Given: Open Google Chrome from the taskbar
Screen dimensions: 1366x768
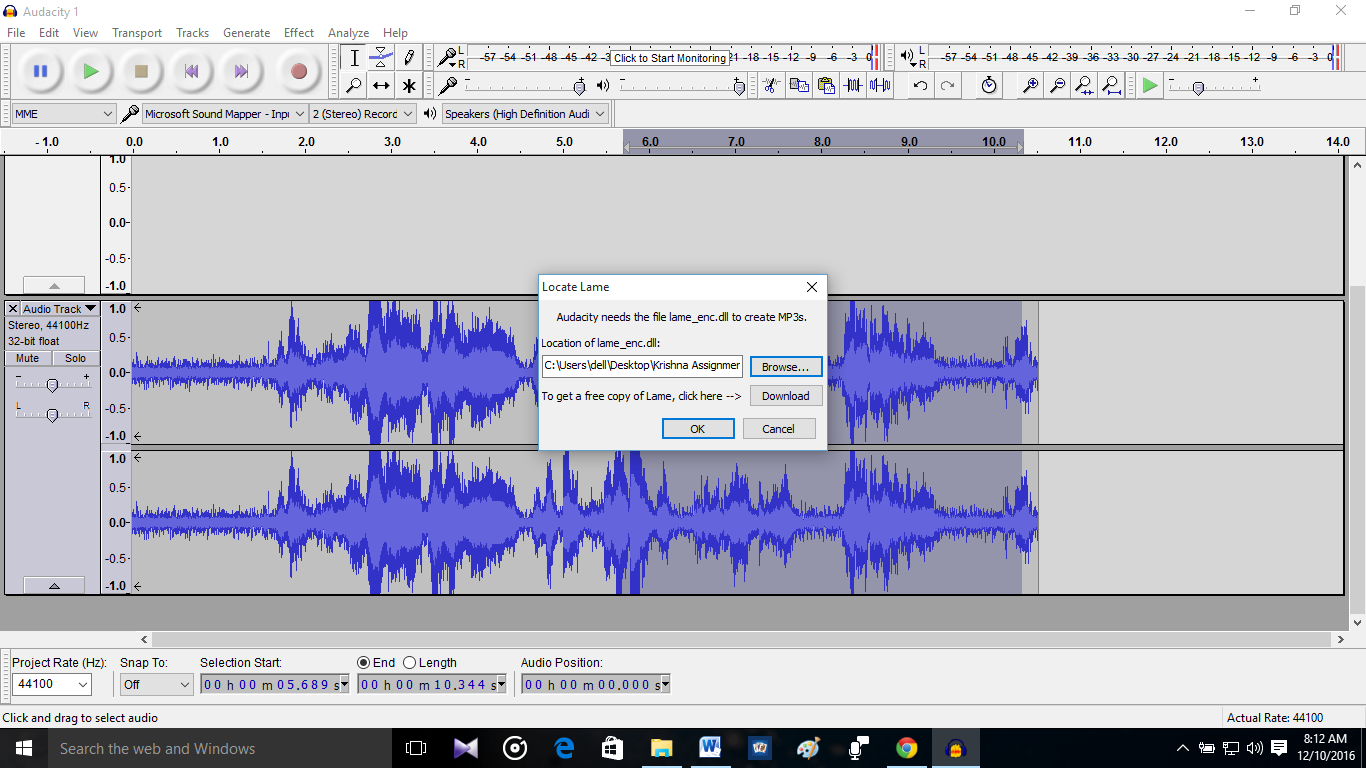Looking at the screenshot, I should 907,748.
